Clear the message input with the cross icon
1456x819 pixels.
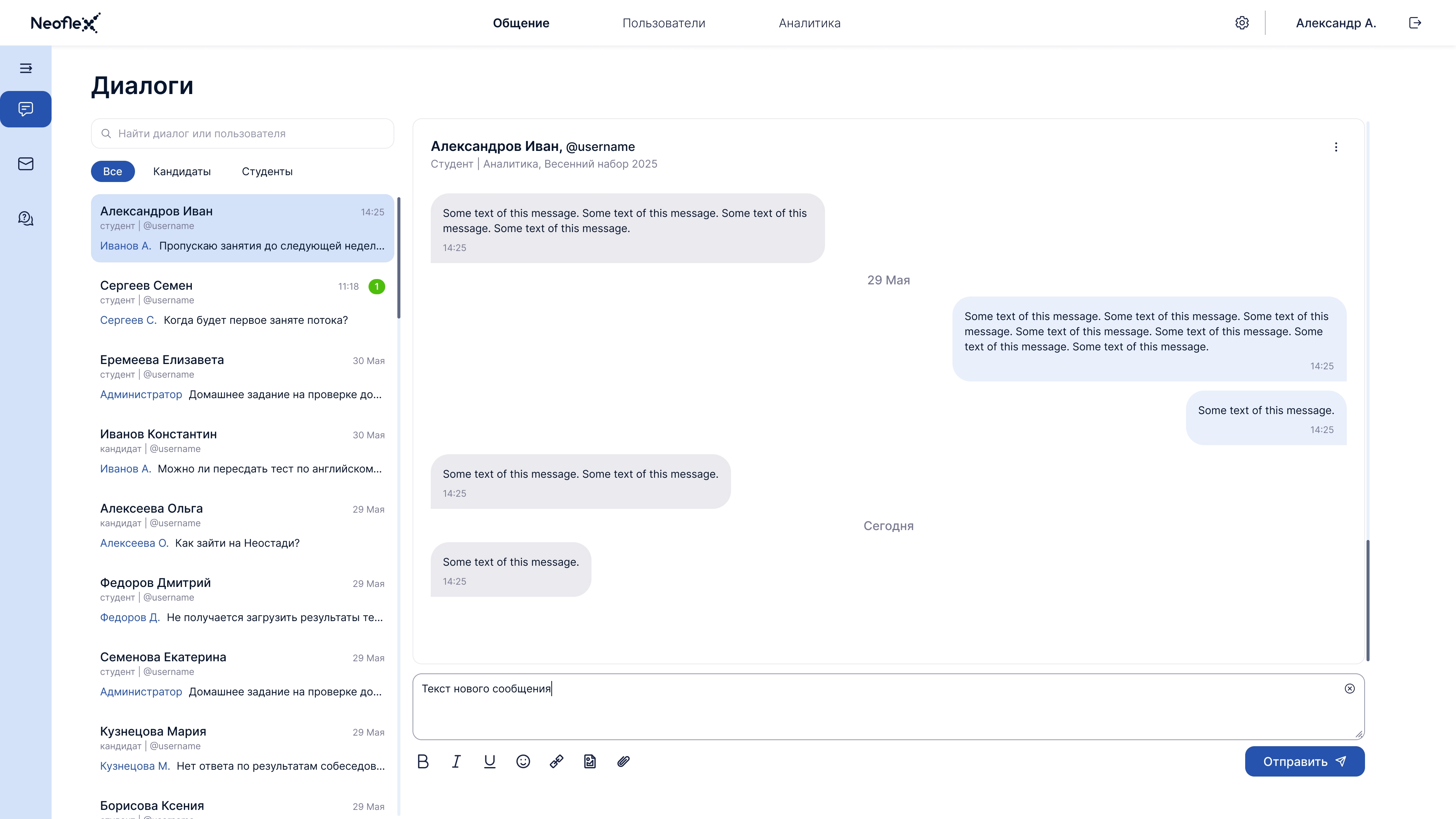click(1350, 689)
